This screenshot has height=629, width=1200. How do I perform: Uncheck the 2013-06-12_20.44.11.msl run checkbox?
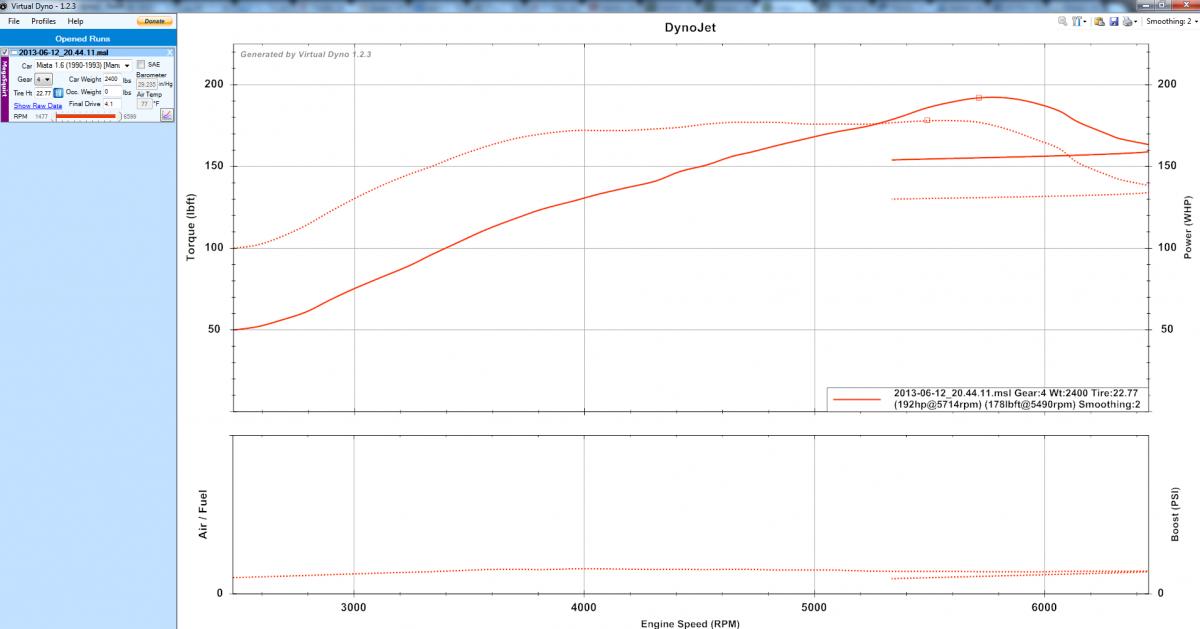(5, 52)
